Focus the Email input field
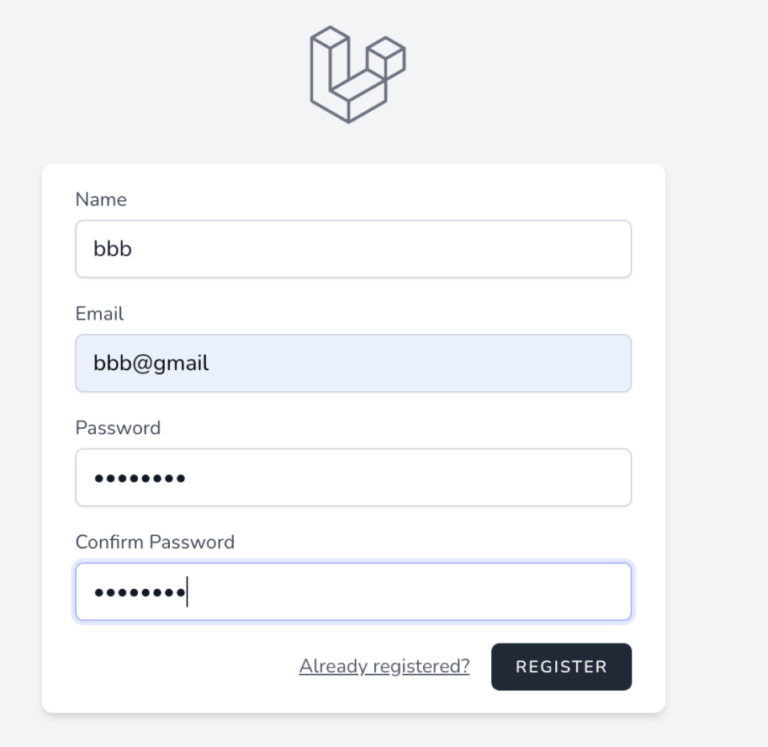The height and width of the screenshot is (747, 768). [x=353, y=363]
